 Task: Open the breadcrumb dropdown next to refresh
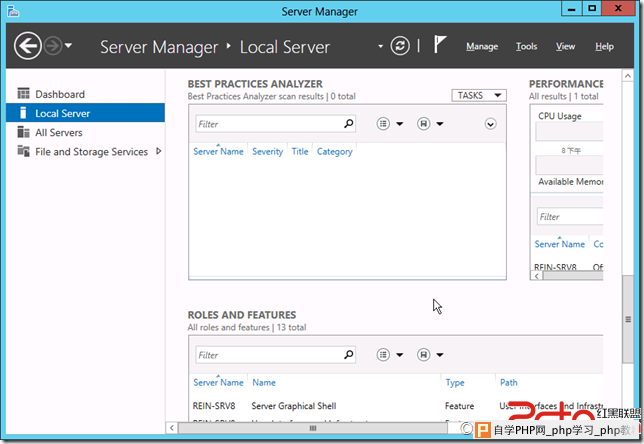tap(380, 46)
